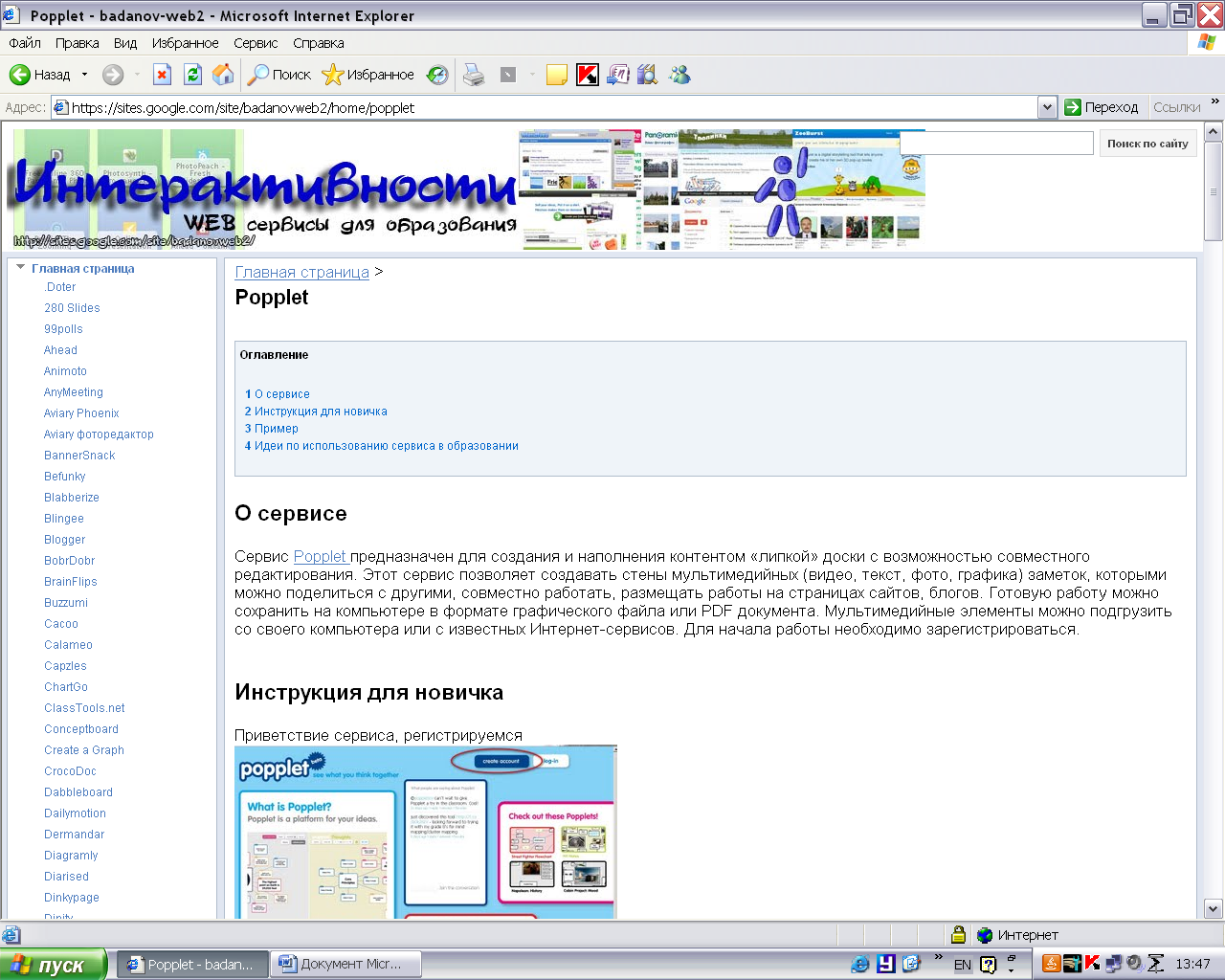Click the page scrollbar down arrow
The width and height of the screenshot is (1225, 980).
tap(1214, 909)
